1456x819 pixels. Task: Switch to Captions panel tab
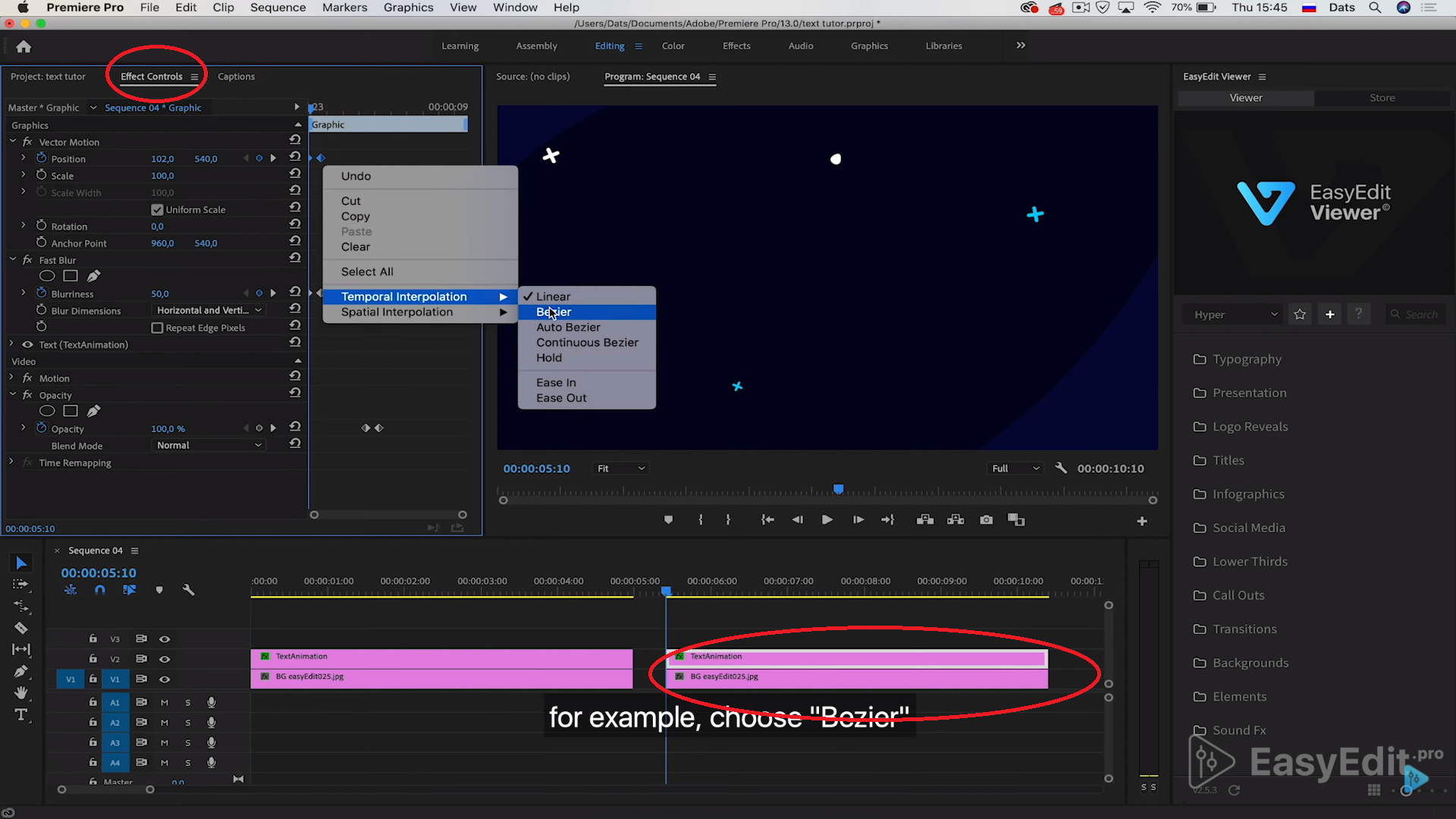click(x=236, y=77)
